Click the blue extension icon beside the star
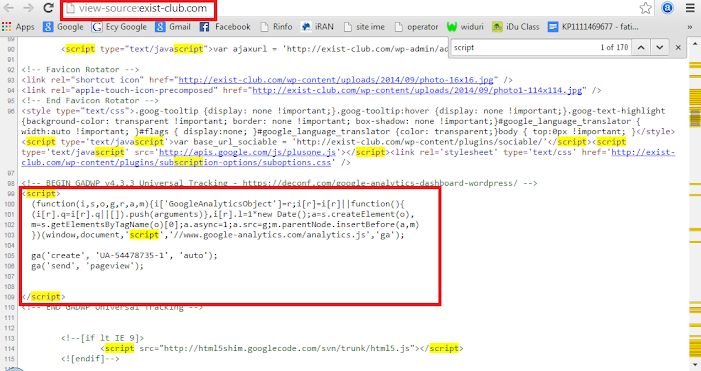Screen dimensions: 701x371 point(667,8)
